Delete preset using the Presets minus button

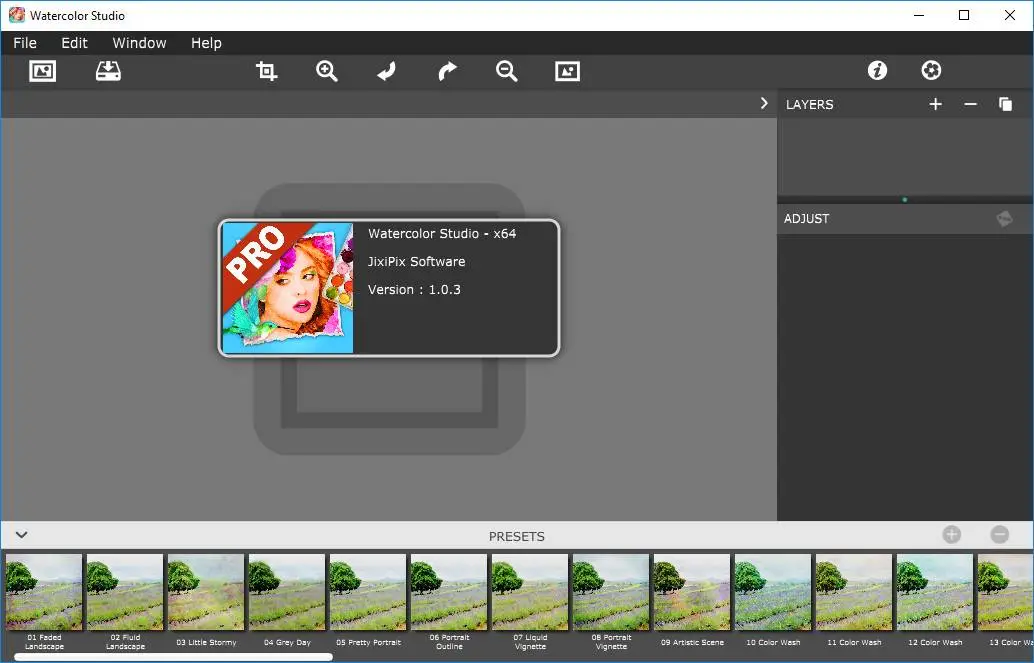[1000, 535]
